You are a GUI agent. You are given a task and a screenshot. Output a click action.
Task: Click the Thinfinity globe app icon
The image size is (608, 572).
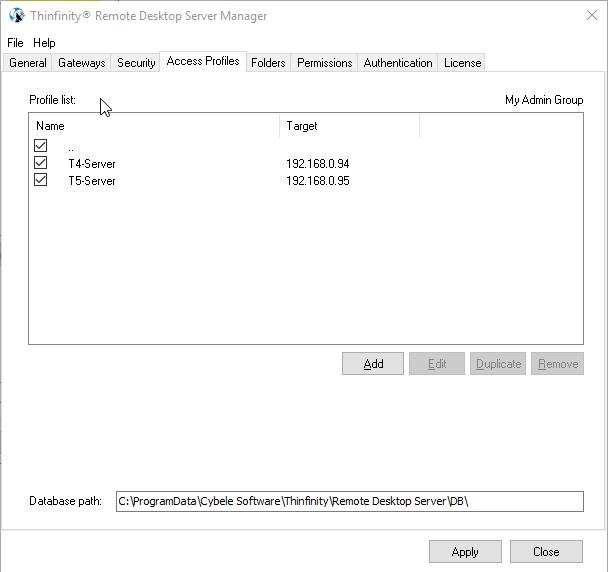17,16
